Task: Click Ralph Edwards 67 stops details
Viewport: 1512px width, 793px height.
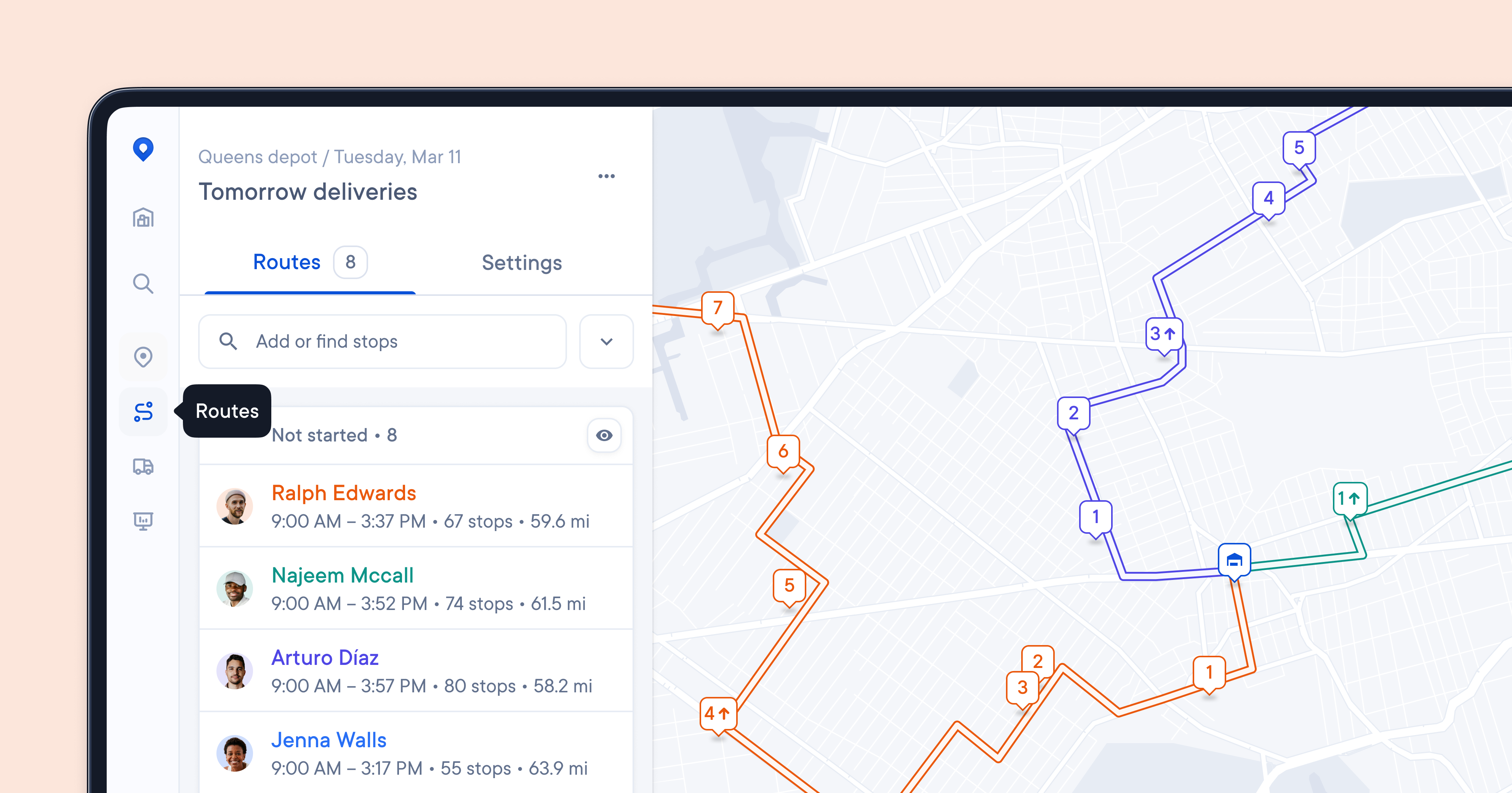Action: tap(430, 522)
